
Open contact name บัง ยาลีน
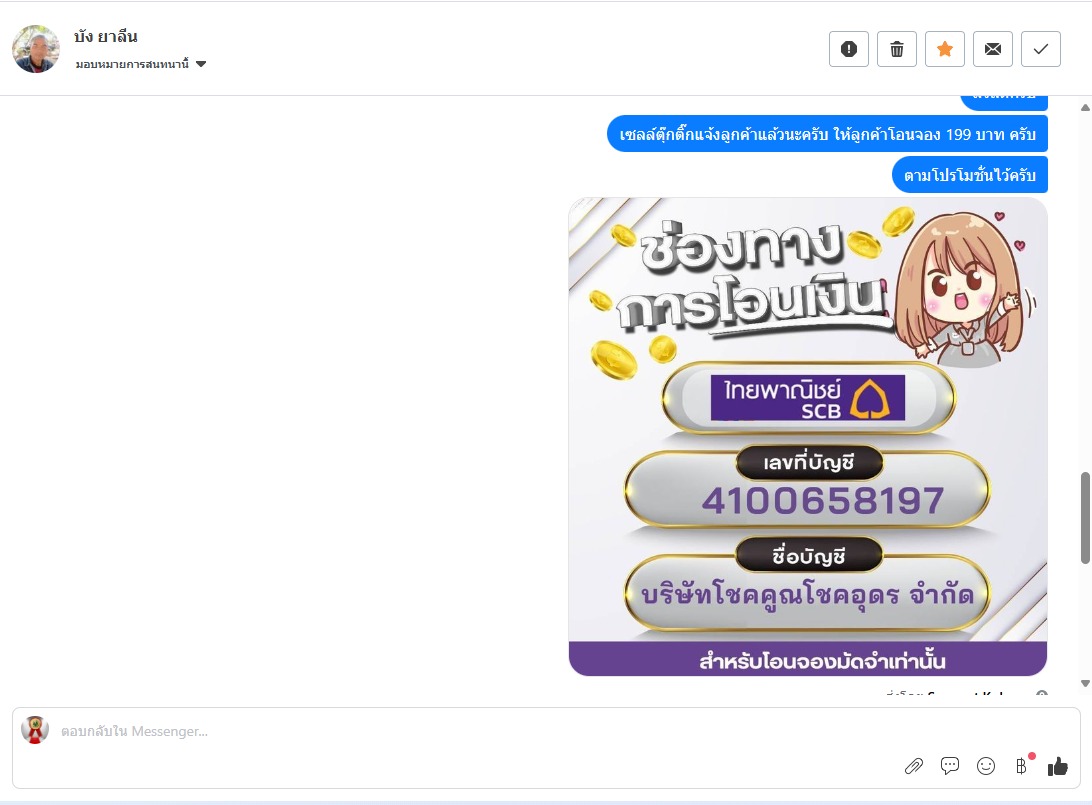coord(106,36)
